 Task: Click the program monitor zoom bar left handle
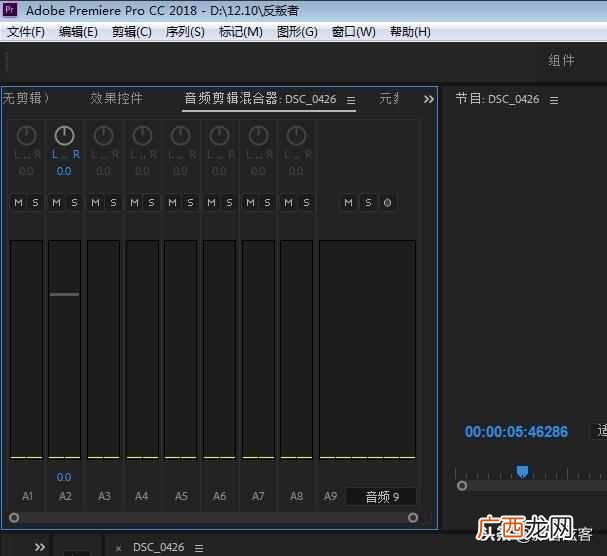[462, 486]
